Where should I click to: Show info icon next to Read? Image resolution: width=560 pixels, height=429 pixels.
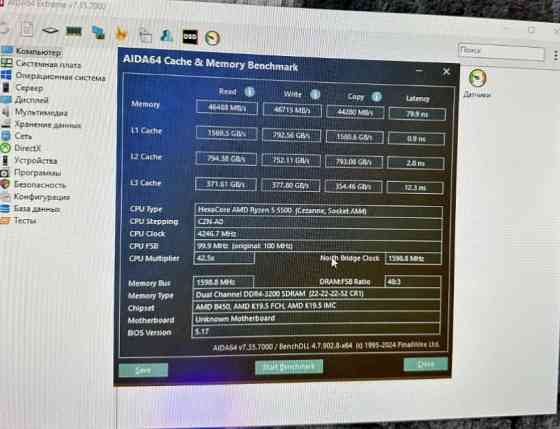click(x=249, y=92)
